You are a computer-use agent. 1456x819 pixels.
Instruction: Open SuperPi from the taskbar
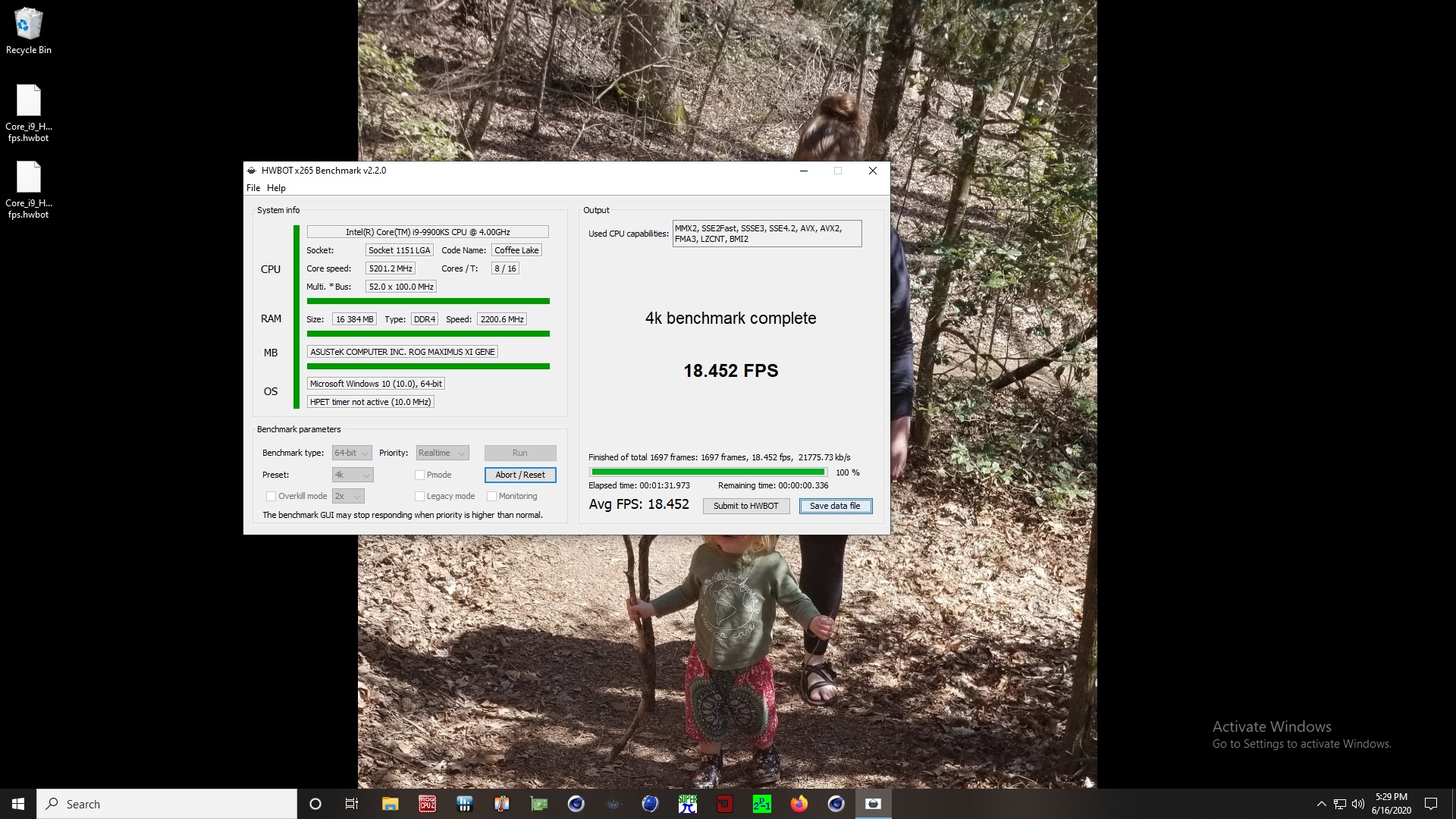(688, 804)
